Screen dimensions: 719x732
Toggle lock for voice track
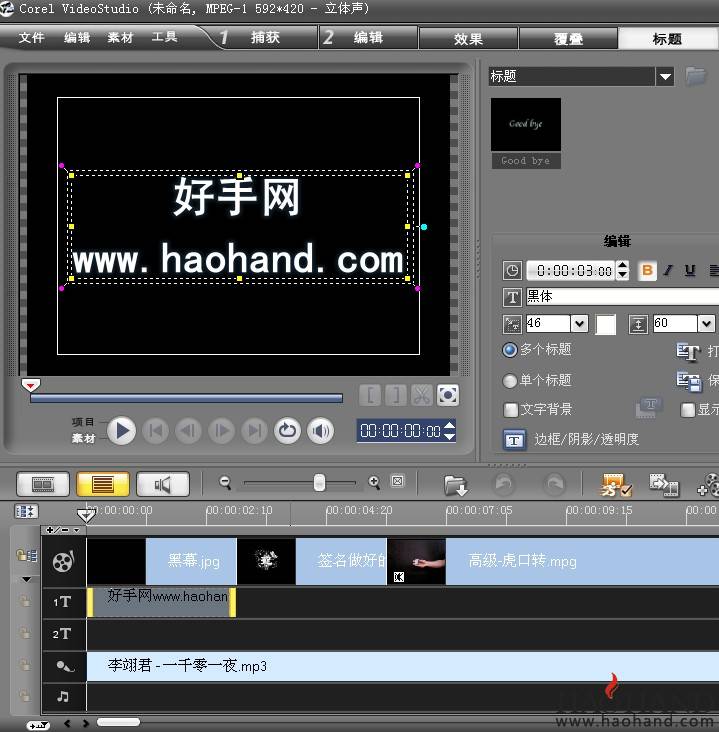pos(25,665)
